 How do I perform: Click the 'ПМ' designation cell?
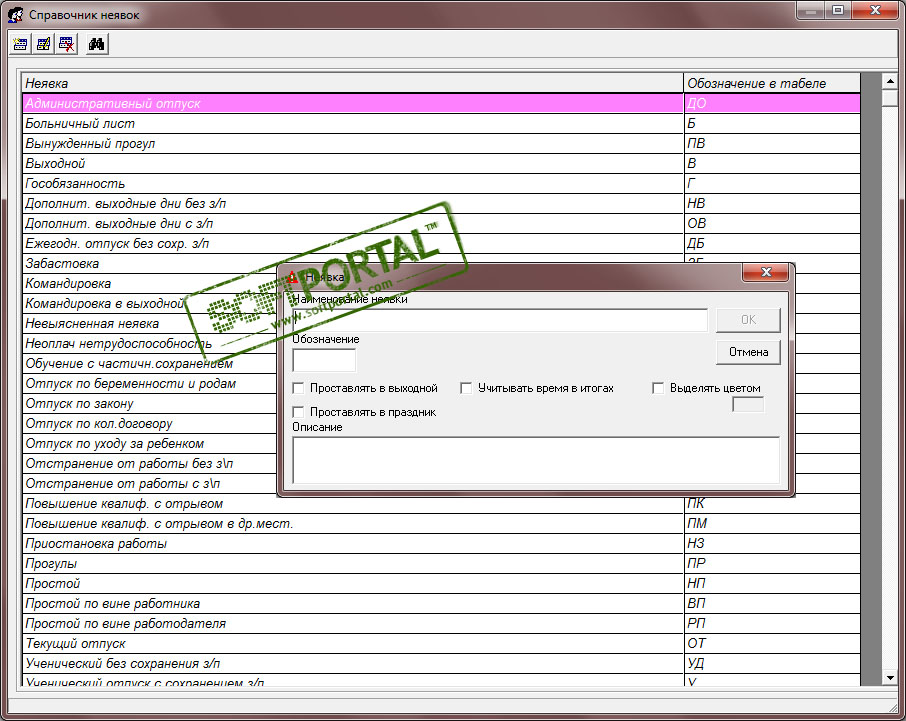pos(772,523)
